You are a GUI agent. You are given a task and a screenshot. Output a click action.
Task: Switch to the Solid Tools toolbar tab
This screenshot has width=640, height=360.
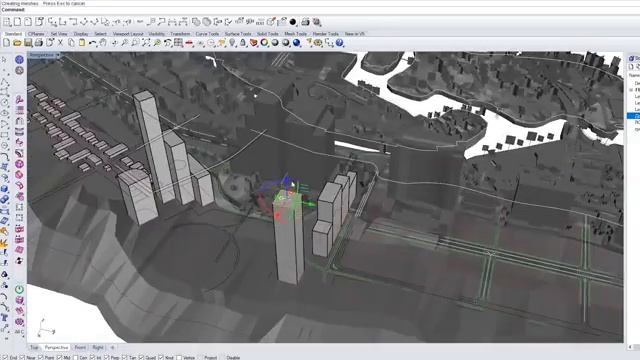point(268,34)
